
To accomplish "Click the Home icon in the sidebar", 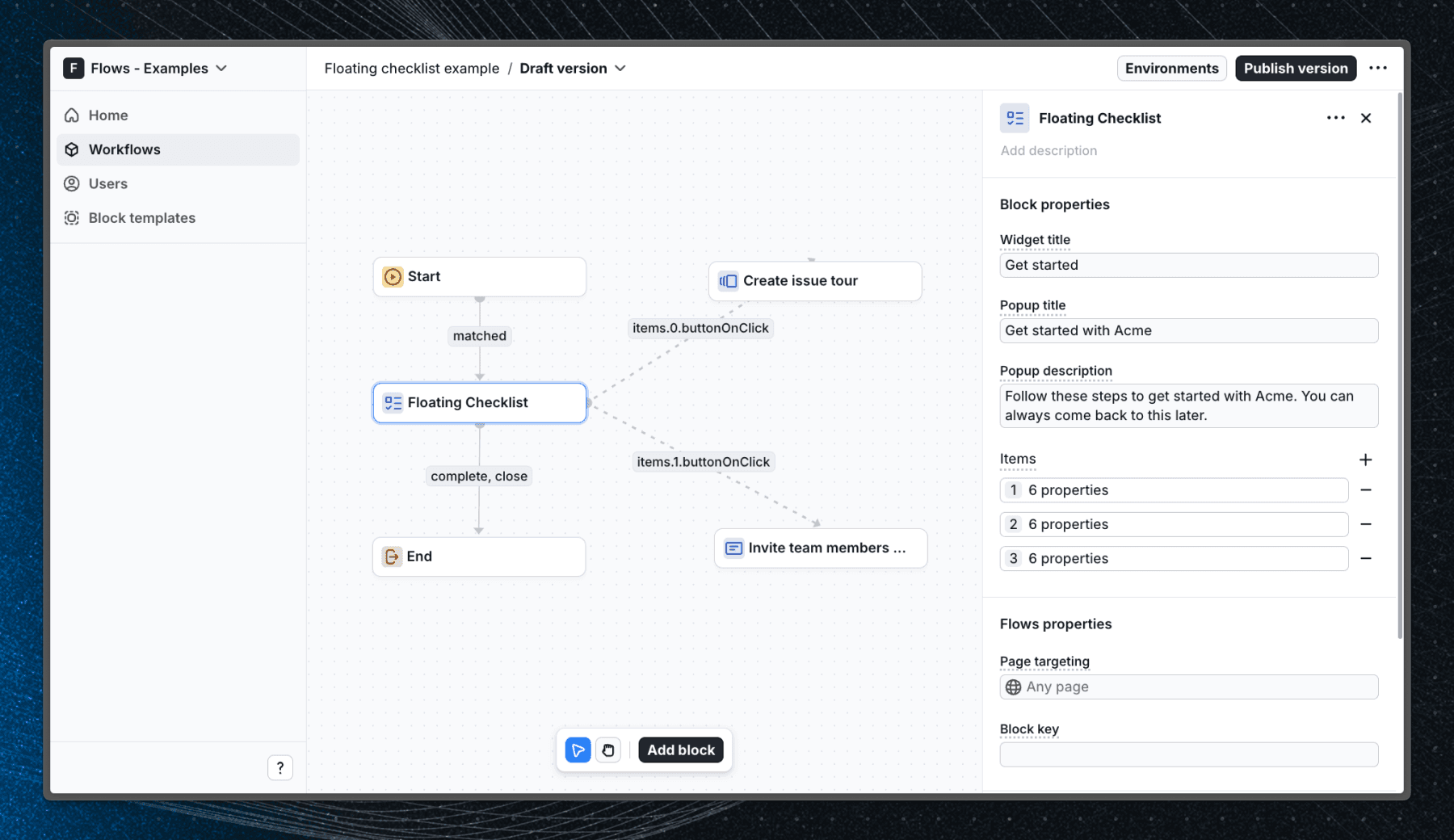I will point(72,115).
